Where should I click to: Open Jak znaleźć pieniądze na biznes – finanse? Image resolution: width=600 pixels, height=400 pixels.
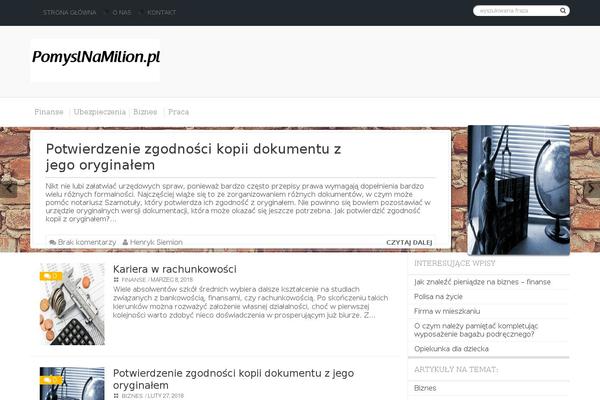(482, 282)
